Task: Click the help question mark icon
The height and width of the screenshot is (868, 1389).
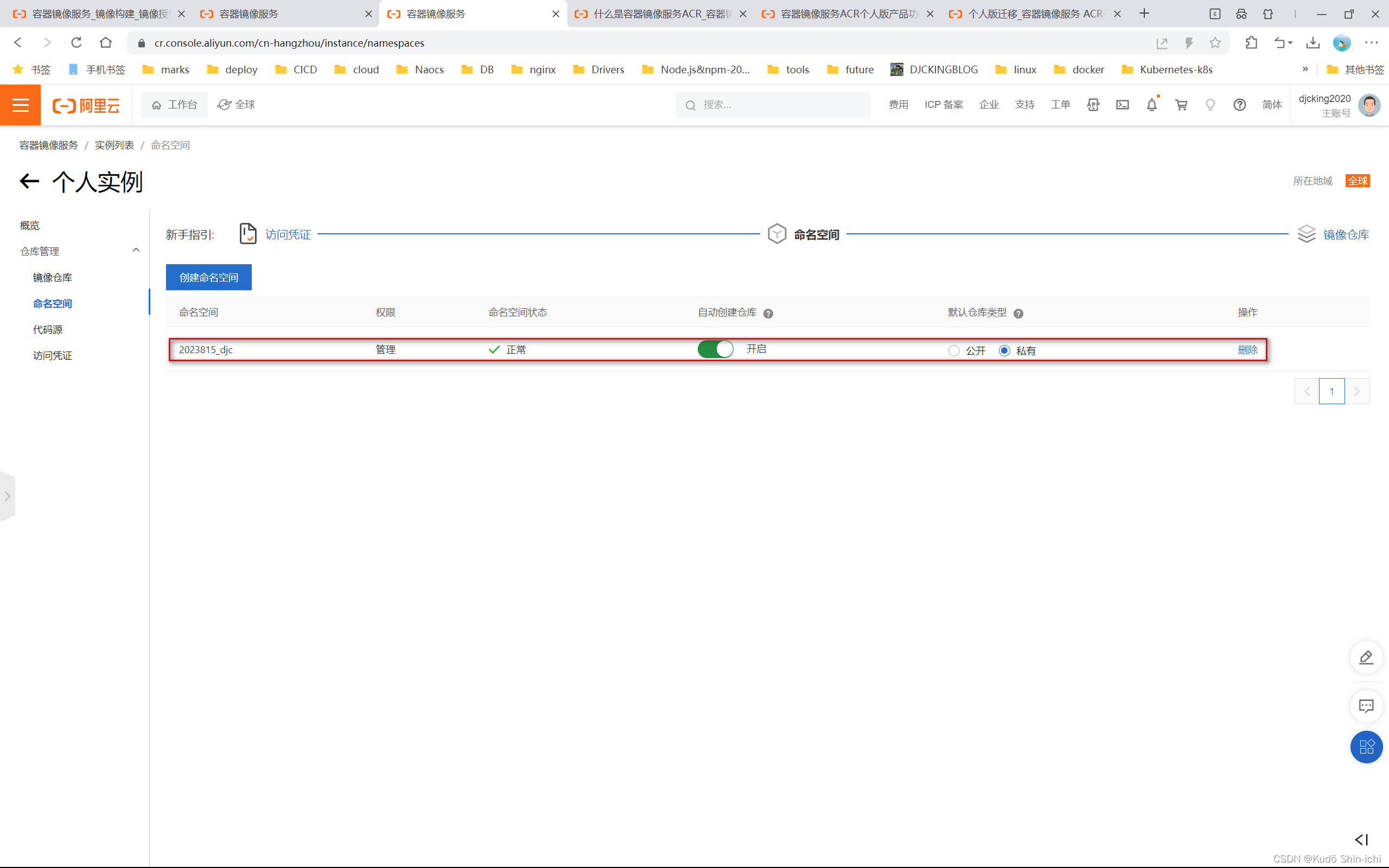Action: [x=1239, y=105]
